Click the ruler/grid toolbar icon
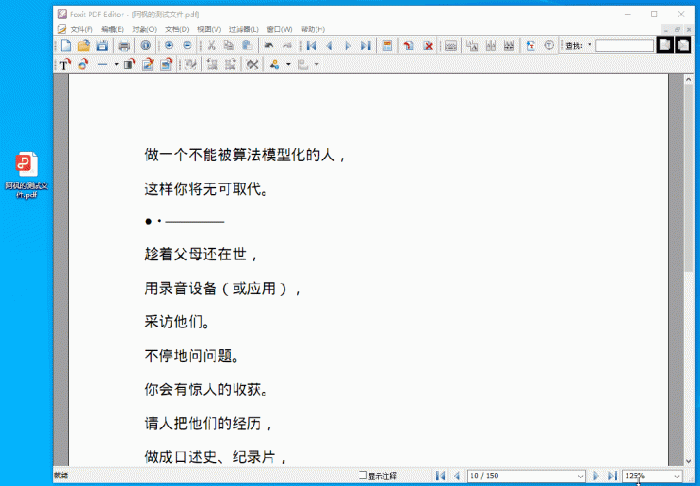Screen dimensions: 700x486 tap(451, 46)
